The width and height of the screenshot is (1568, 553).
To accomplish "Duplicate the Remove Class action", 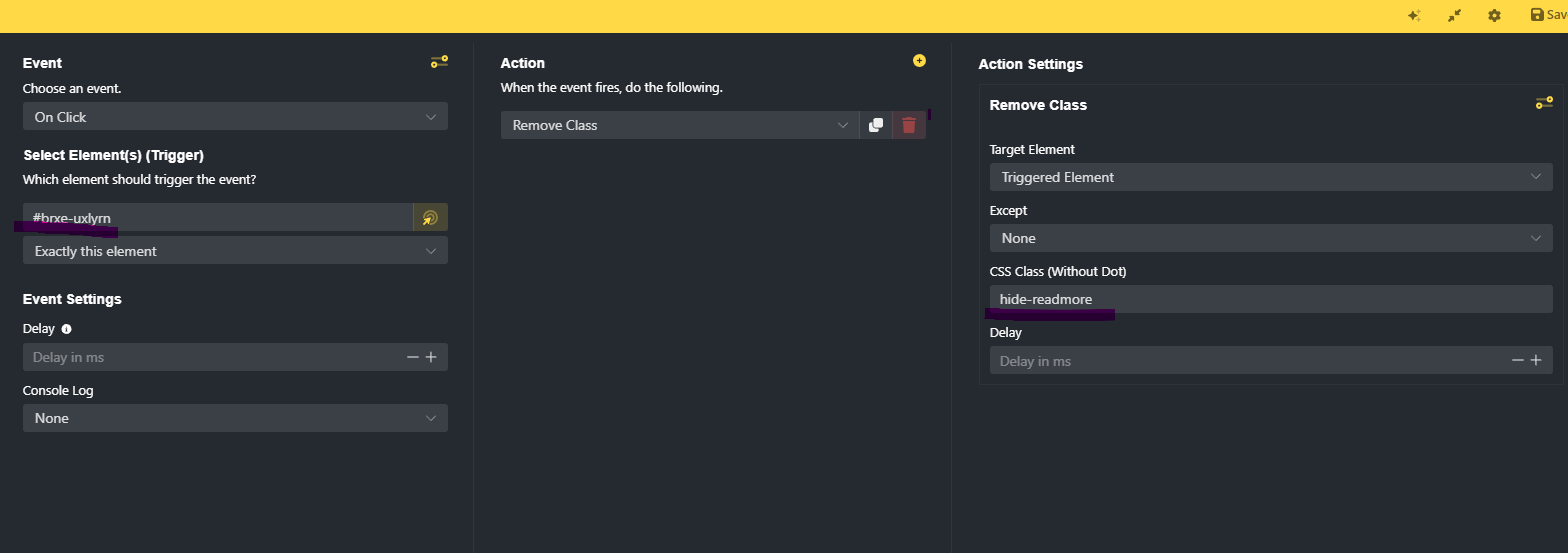I will (876, 125).
